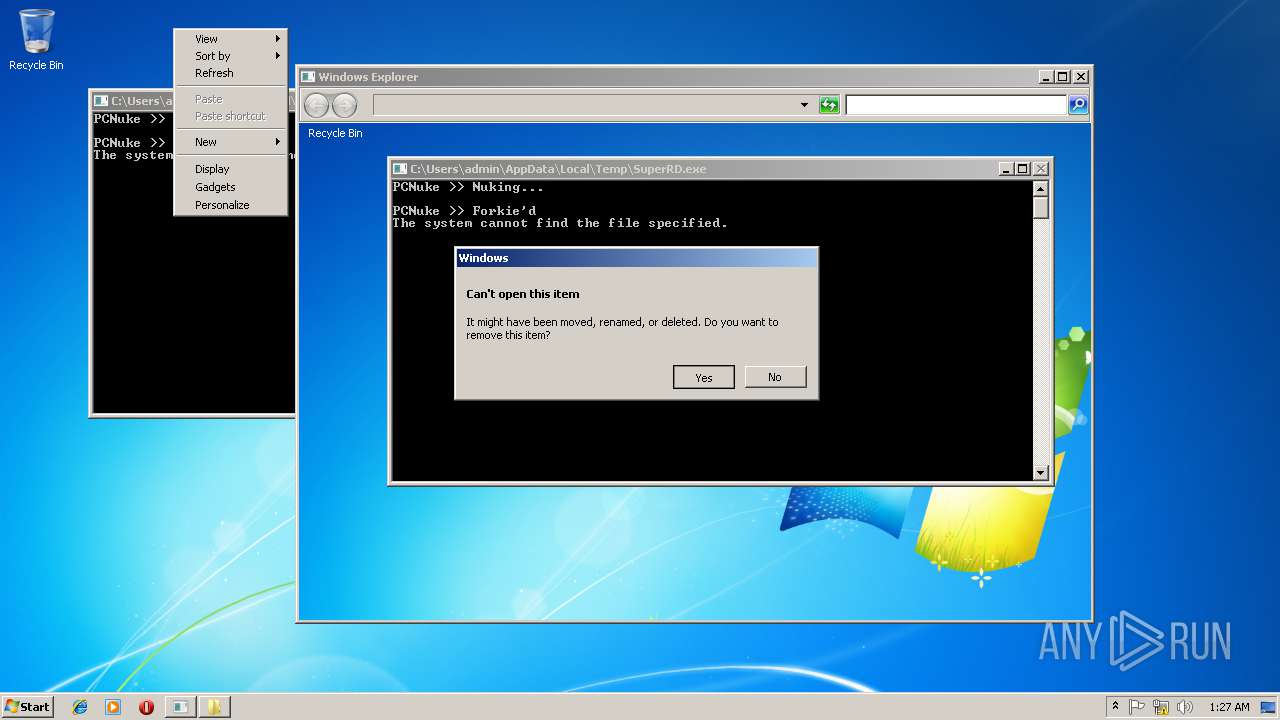The height and width of the screenshot is (720, 1280).
Task: Open the View submenu in context menu
Action: point(231,39)
